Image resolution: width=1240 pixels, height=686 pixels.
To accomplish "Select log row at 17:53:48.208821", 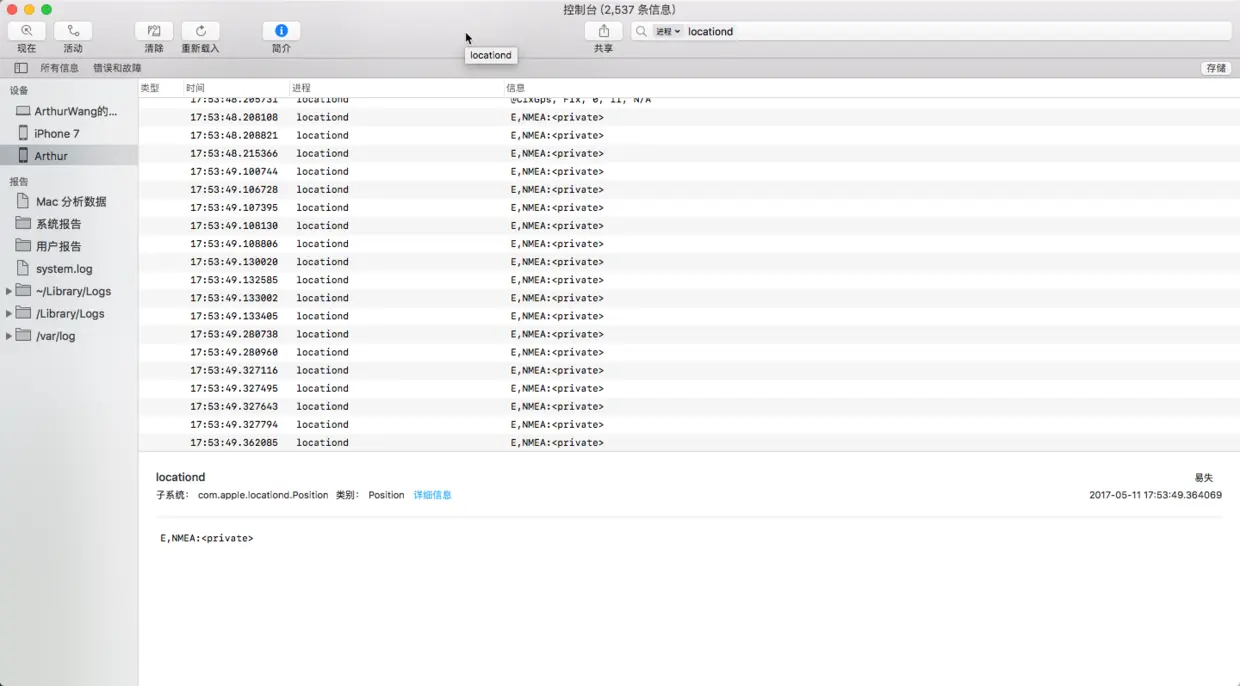I will (689, 135).
